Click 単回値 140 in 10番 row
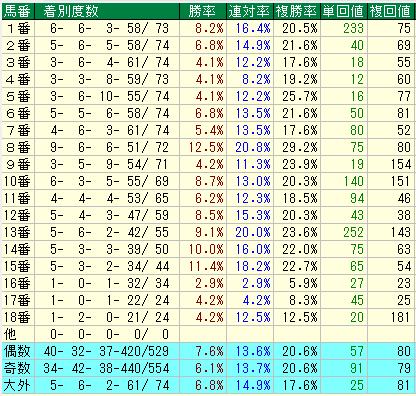416x396 pixels. pyautogui.click(x=353, y=182)
